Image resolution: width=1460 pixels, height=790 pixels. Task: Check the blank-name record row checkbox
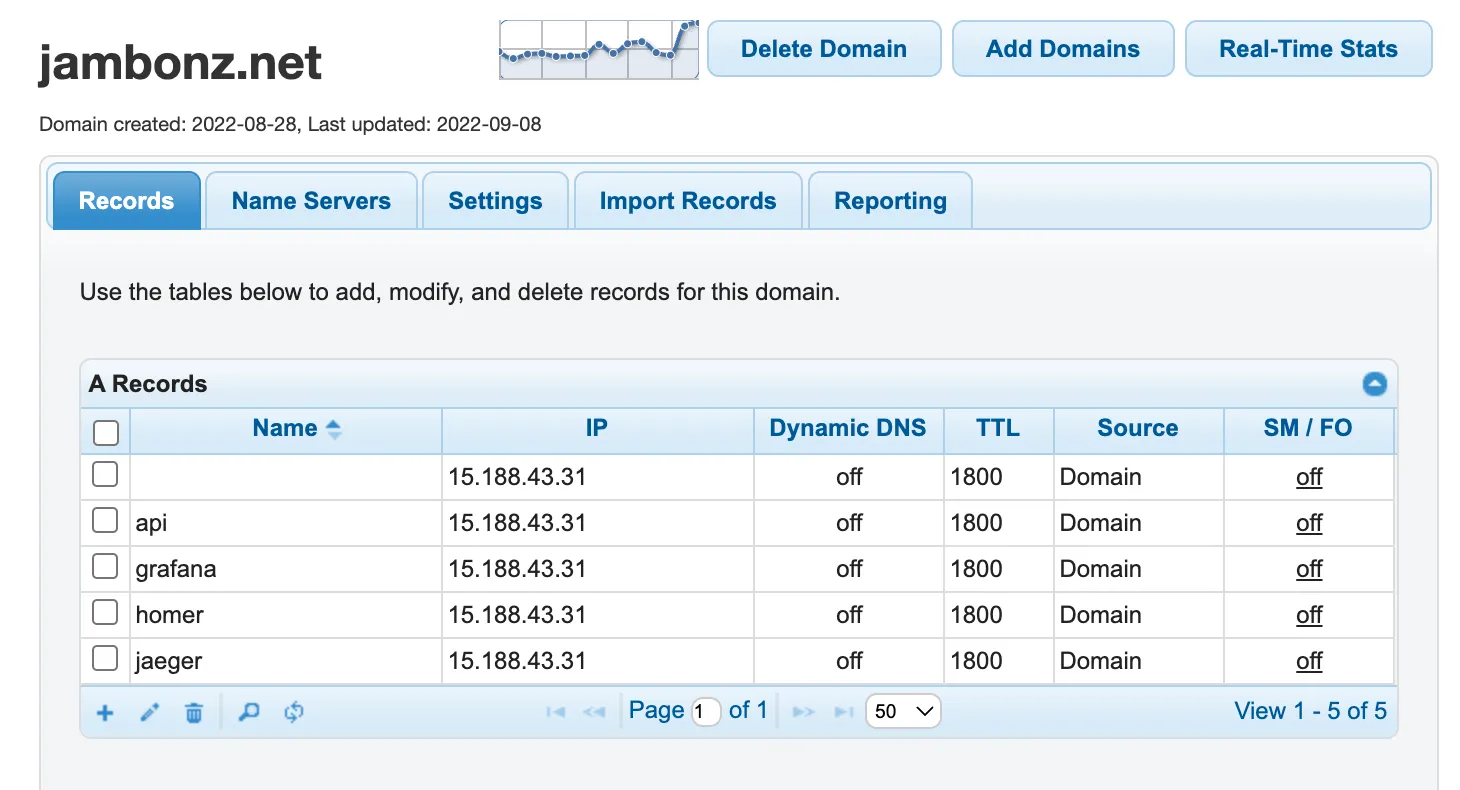[x=105, y=475]
